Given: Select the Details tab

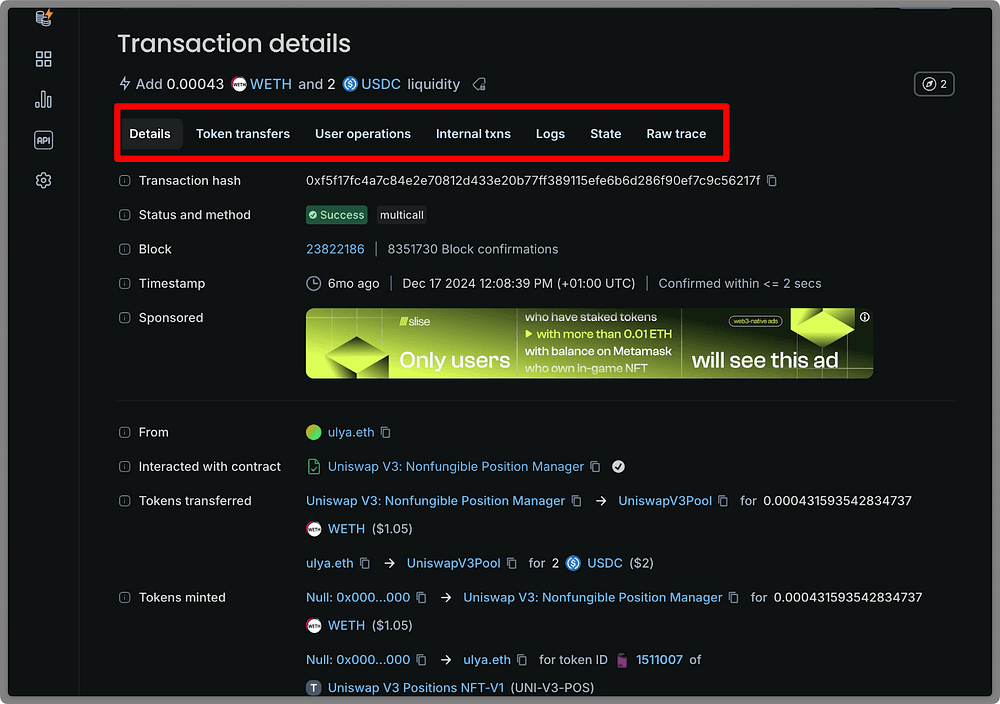Looking at the screenshot, I should point(150,134).
